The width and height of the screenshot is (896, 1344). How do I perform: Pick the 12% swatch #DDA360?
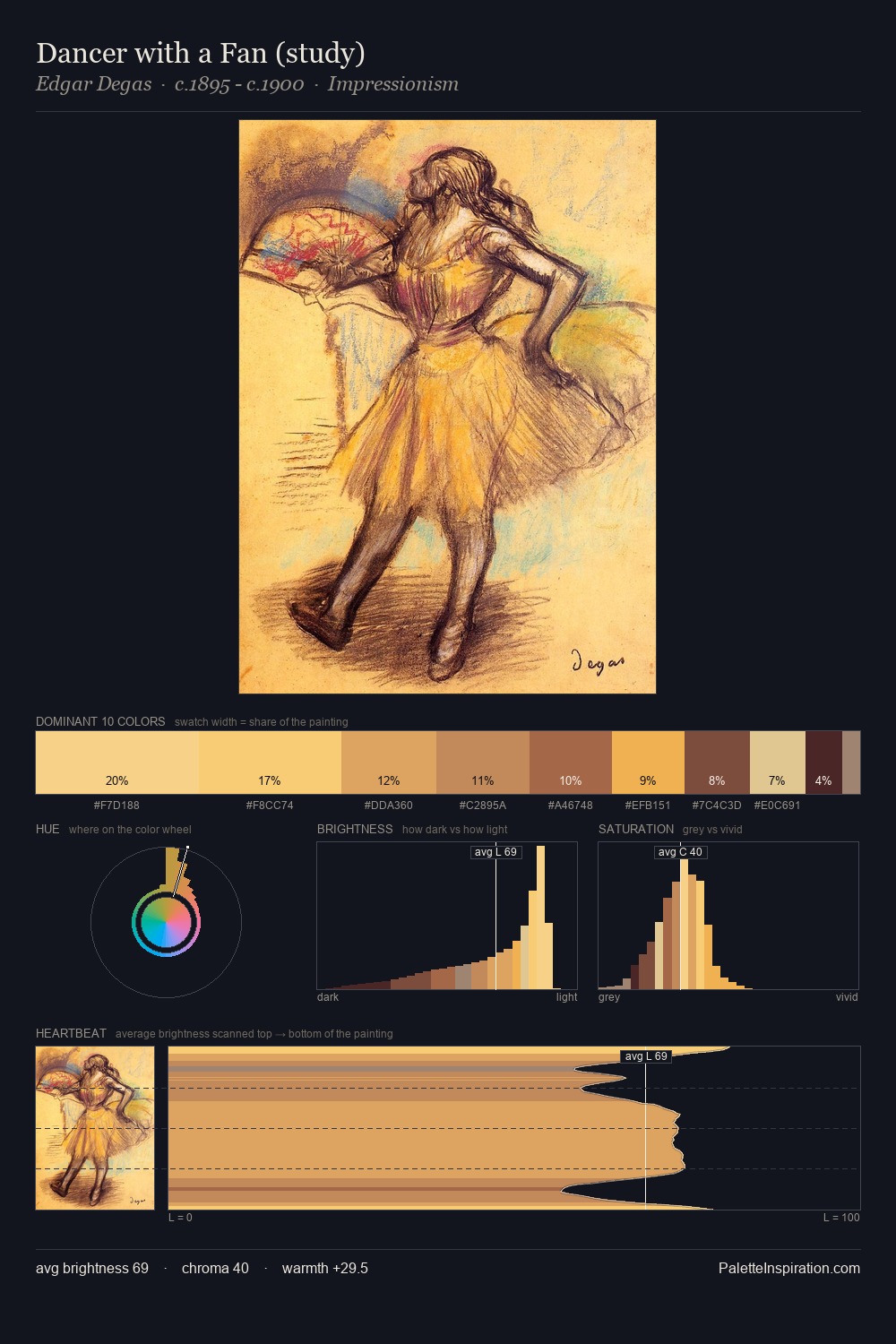pos(389,762)
